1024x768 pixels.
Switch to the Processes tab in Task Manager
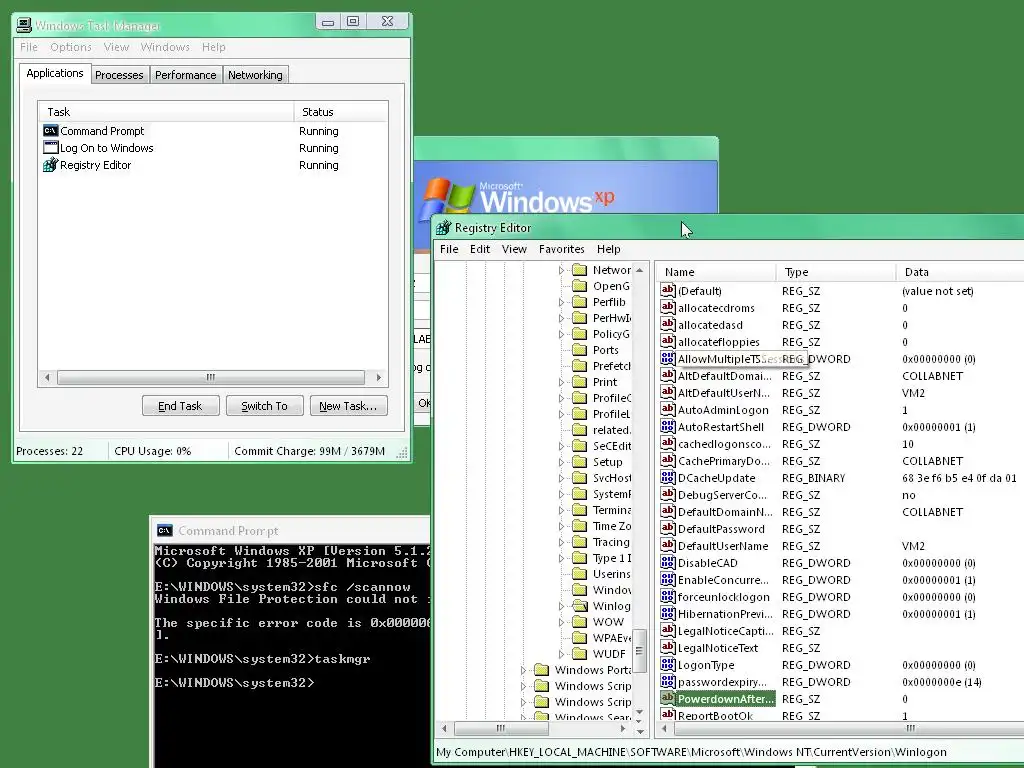point(120,75)
